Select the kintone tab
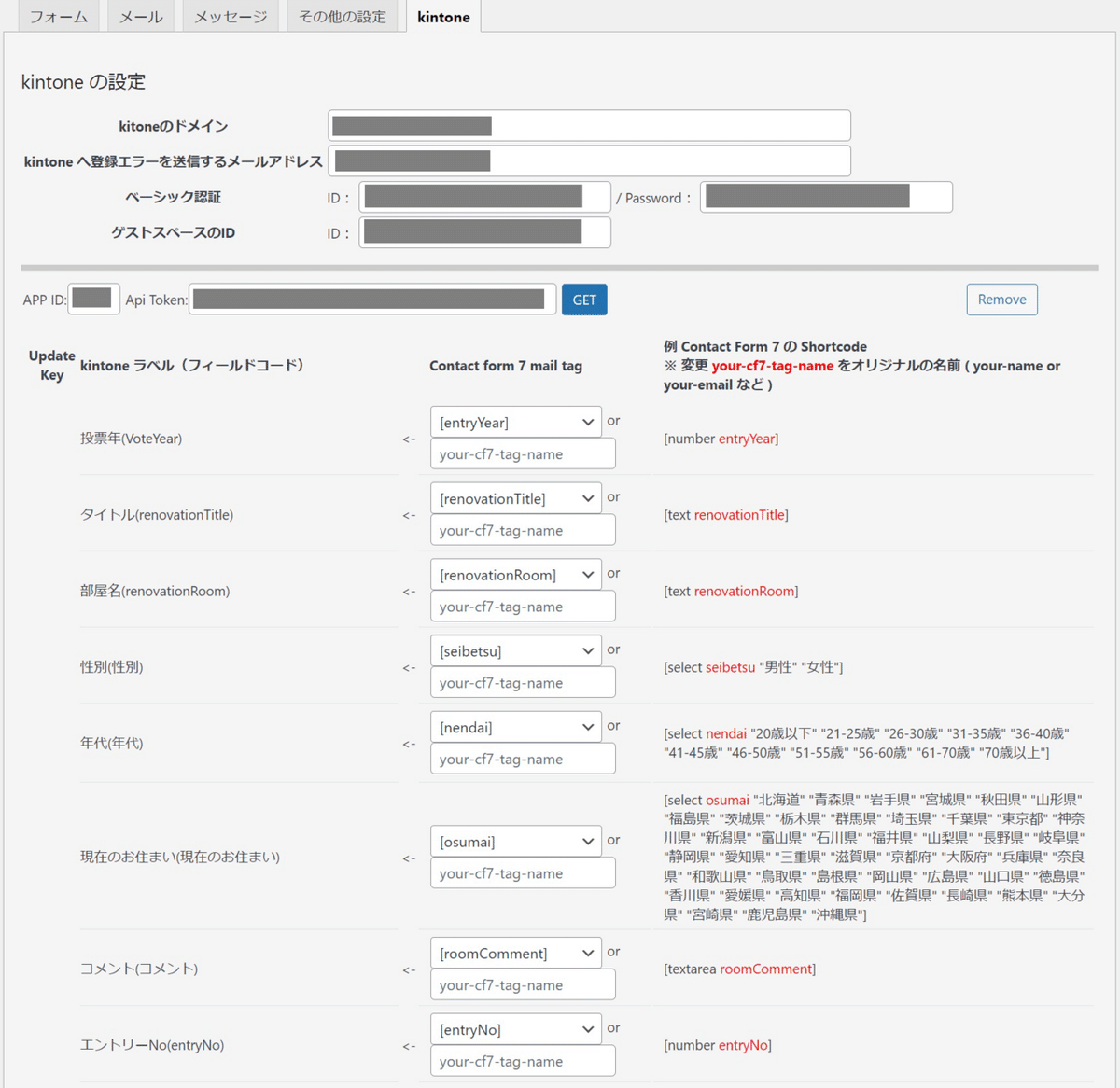This screenshot has height=1088, width=1120. (x=444, y=17)
